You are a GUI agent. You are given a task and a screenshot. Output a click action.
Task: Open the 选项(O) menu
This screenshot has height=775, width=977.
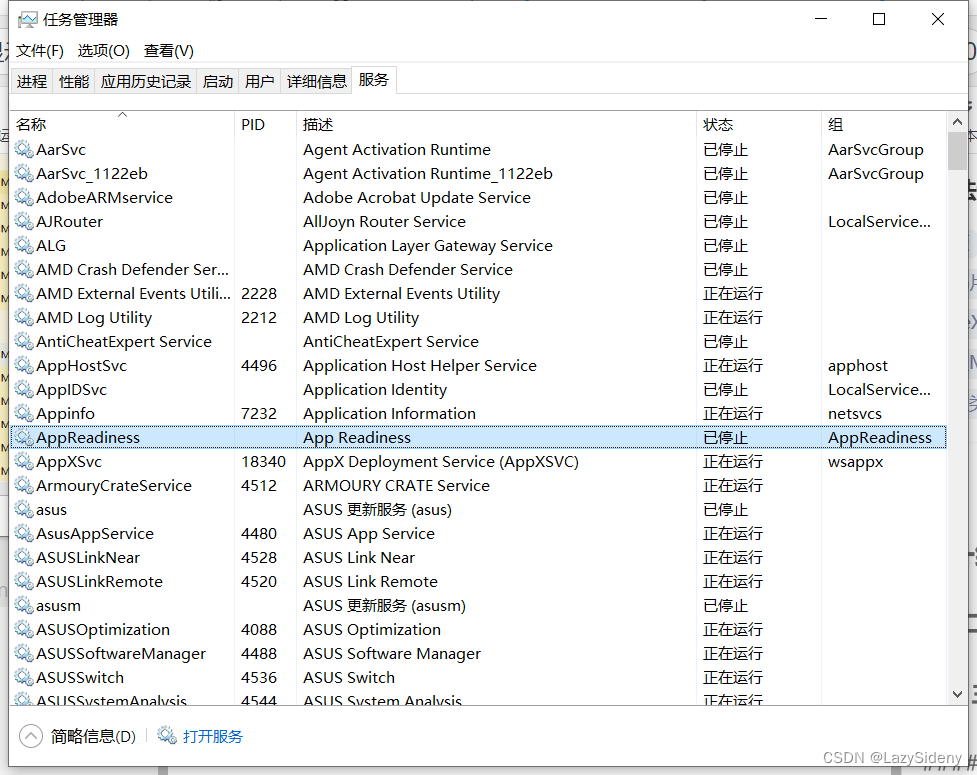pos(103,51)
